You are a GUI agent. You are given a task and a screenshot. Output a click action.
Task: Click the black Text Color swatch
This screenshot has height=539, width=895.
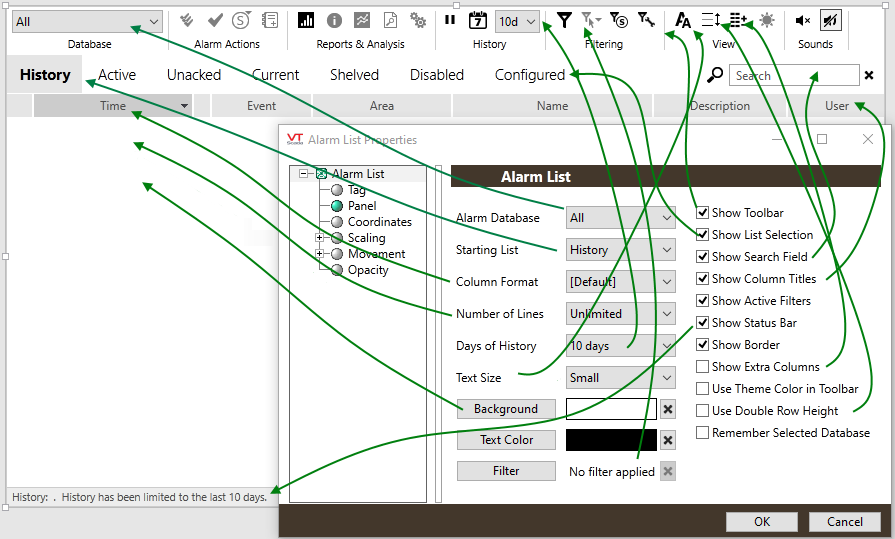tap(611, 440)
